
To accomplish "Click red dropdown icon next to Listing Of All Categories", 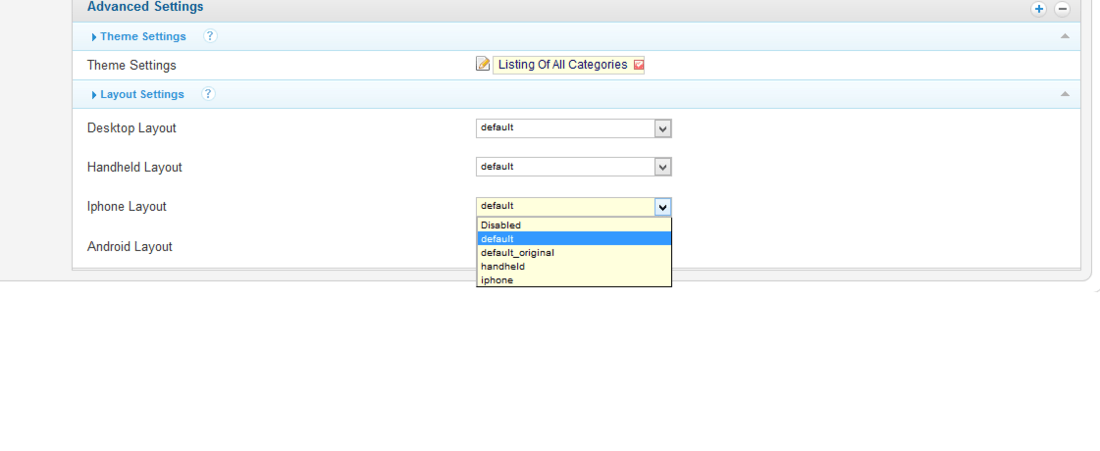I will [638, 65].
